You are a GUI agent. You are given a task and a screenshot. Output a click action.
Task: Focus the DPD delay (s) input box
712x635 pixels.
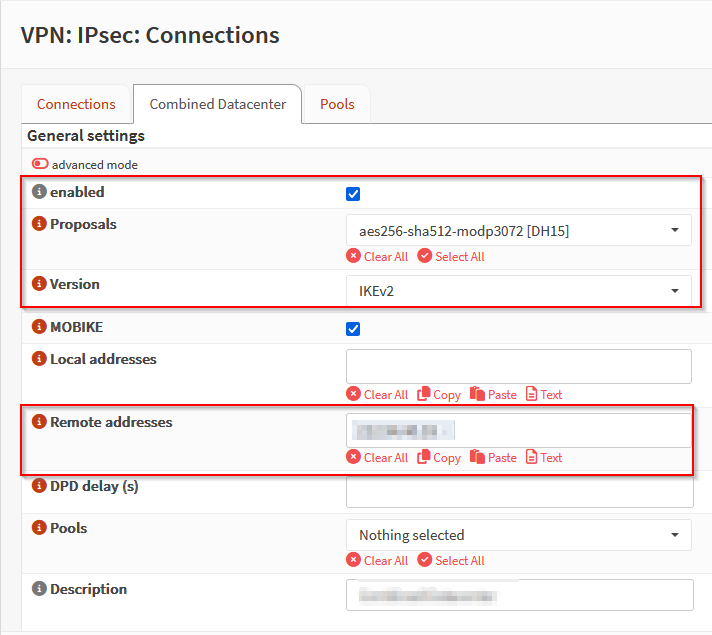coord(518,491)
